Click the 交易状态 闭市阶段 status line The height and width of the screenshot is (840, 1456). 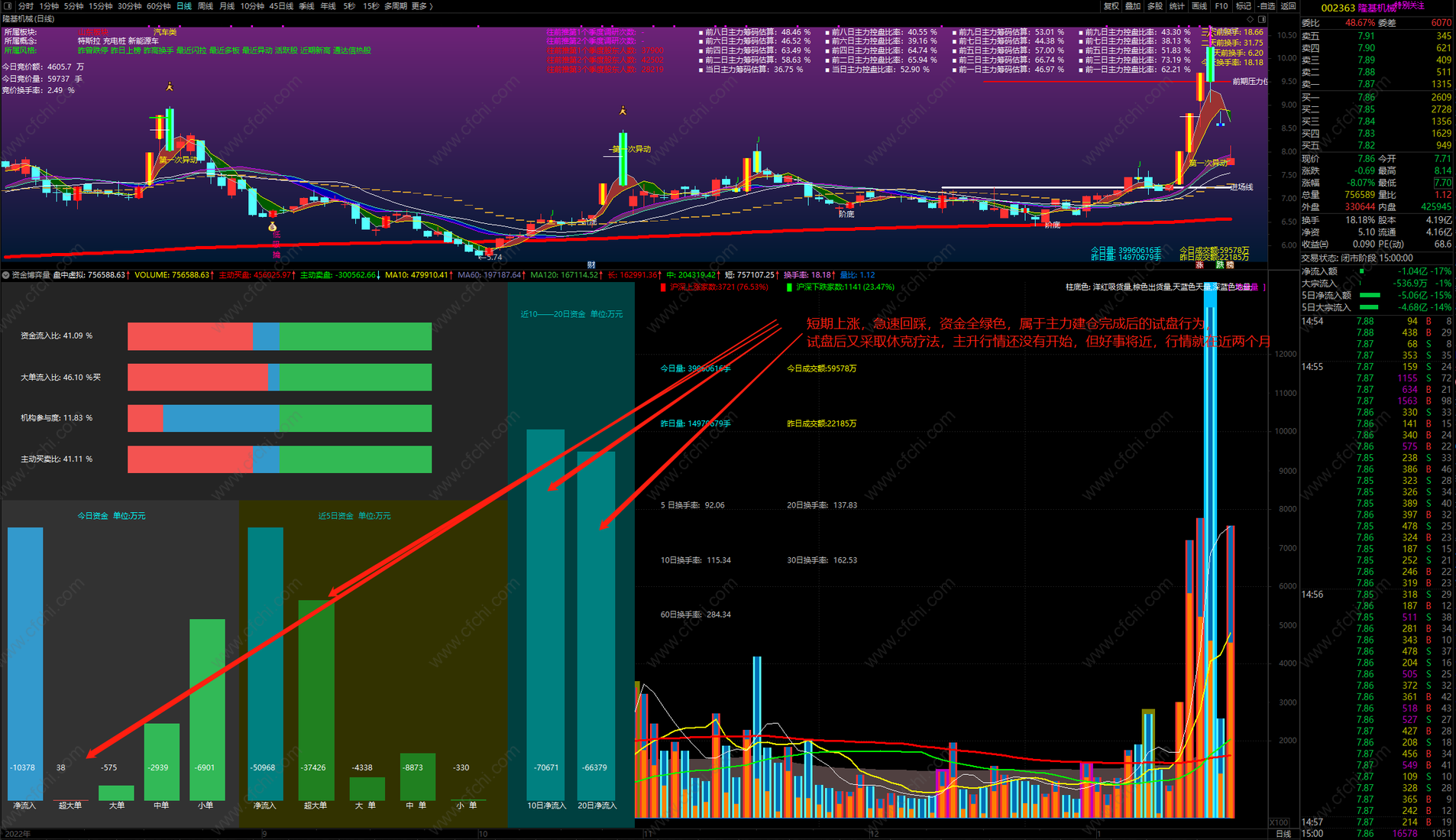[1357, 258]
